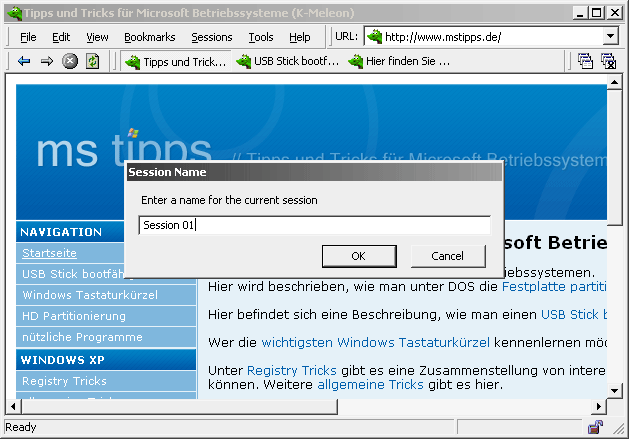
Task: Open HD Partitionierung sidebar link
Action: pyautogui.click(x=74, y=316)
